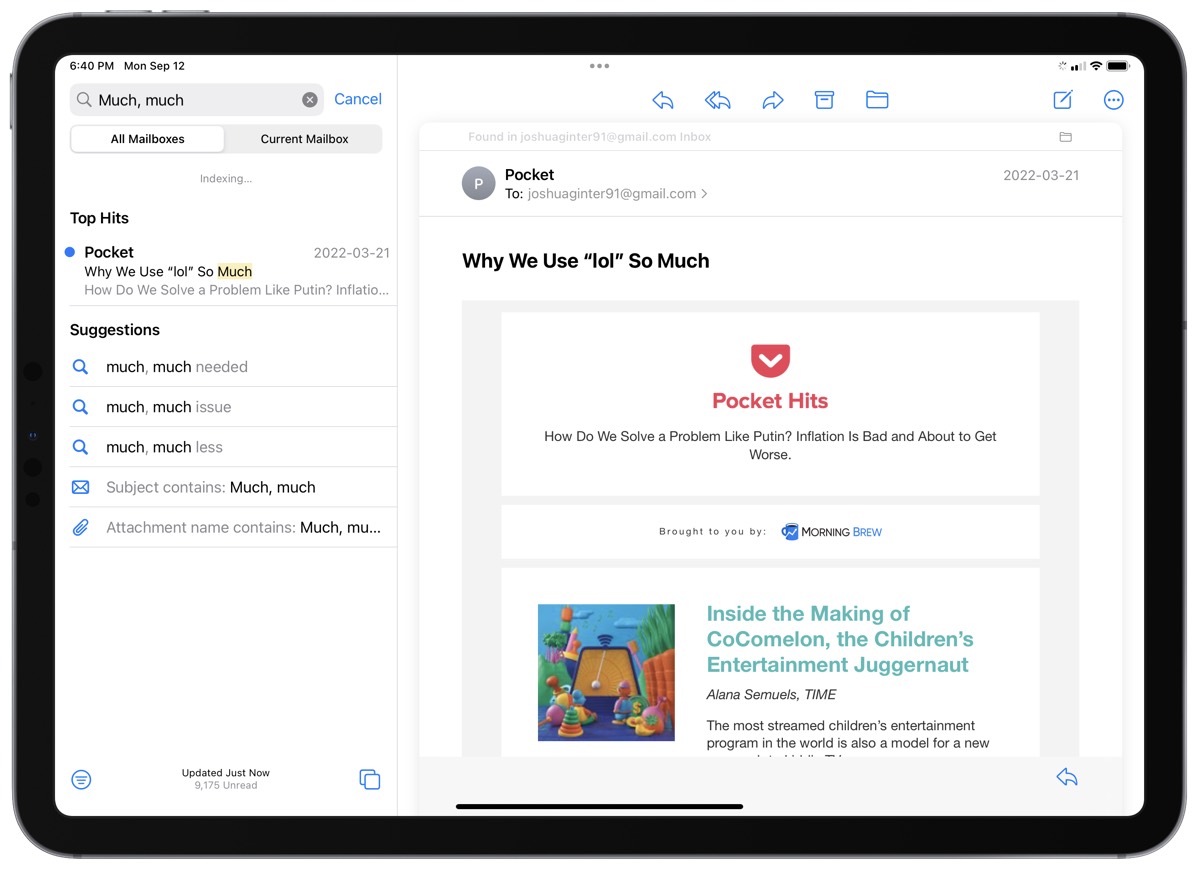The height and width of the screenshot is (871, 1200).
Task: Switch to the Current Mailbox tab
Action: coord(303,139)
